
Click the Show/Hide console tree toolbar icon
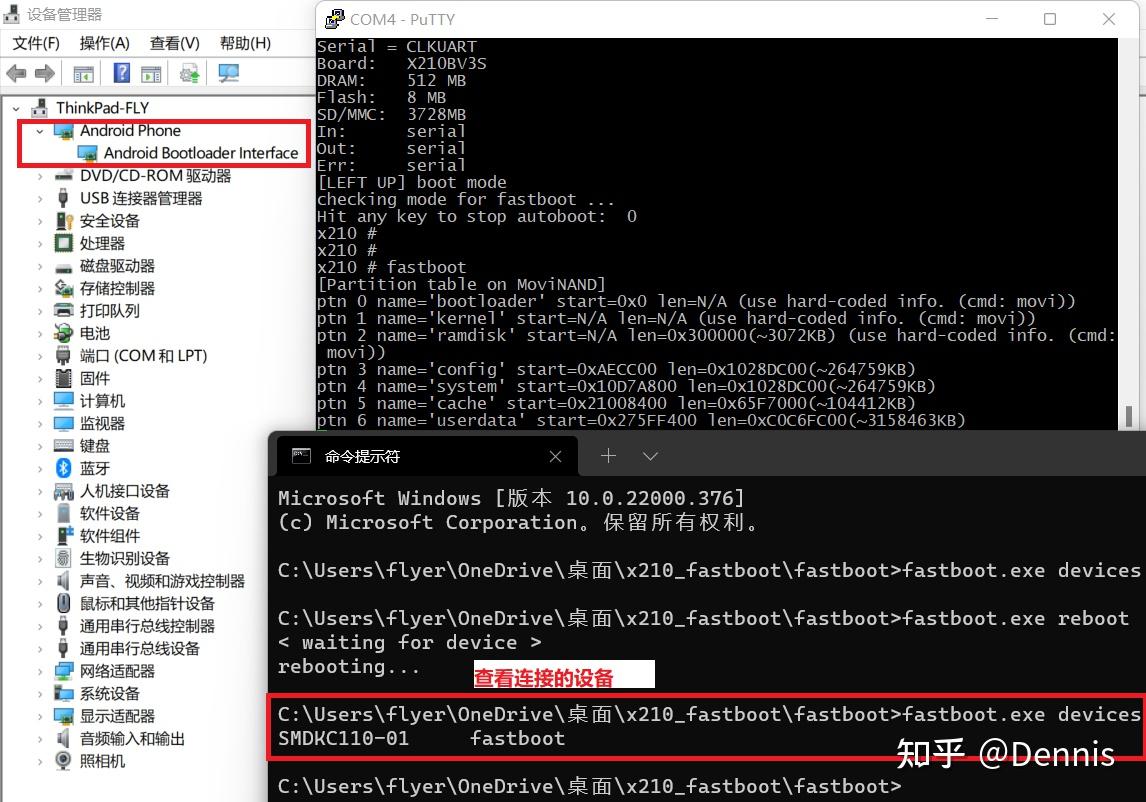(x=84, y=73)
